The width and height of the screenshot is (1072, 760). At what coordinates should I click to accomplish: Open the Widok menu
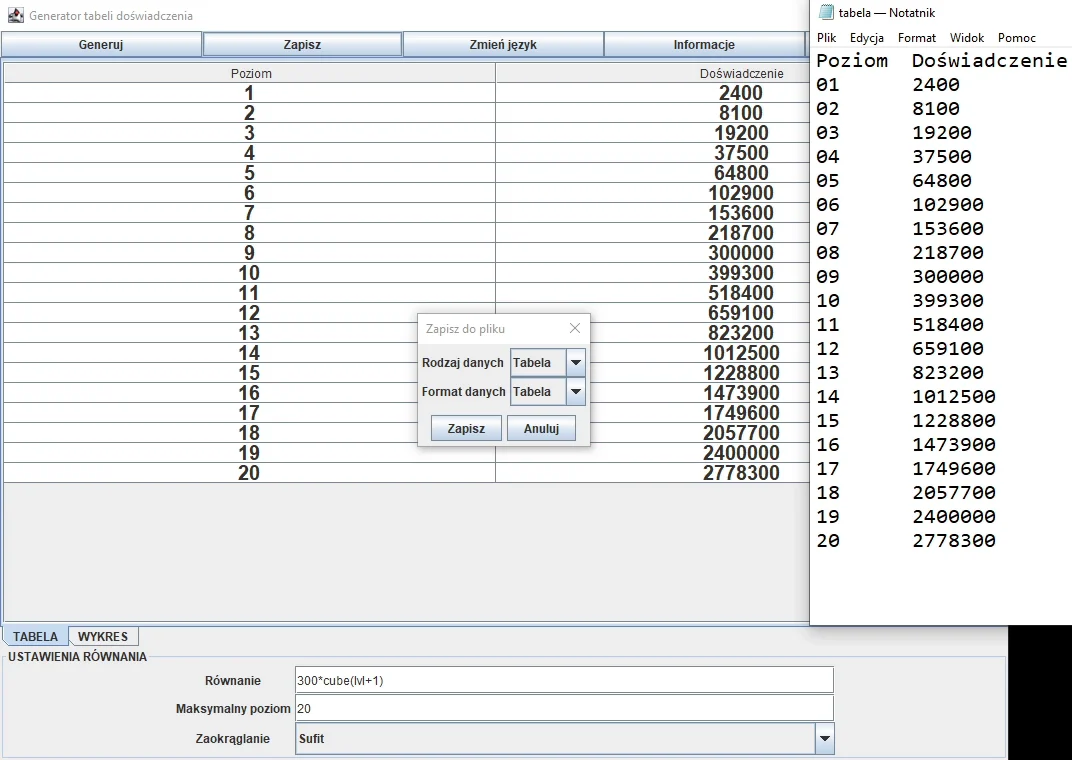[x=966, y=37]
